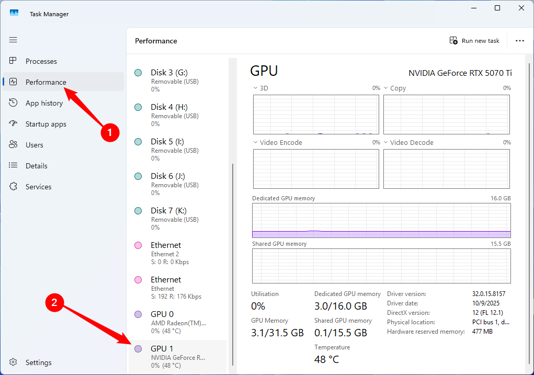Click the Startup apps gauge icon

pyautogui.click(x=13, y=123)
